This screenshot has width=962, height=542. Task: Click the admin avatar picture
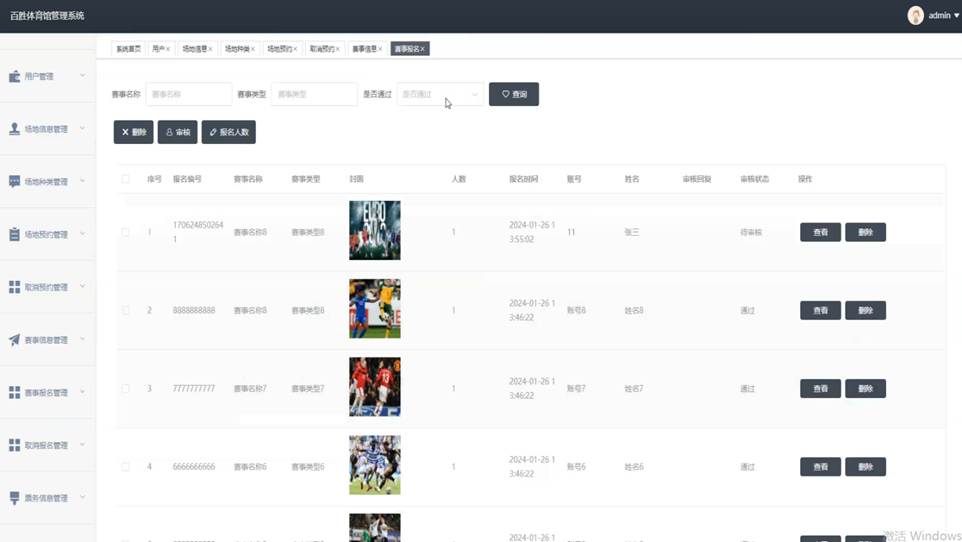point(915,15)
